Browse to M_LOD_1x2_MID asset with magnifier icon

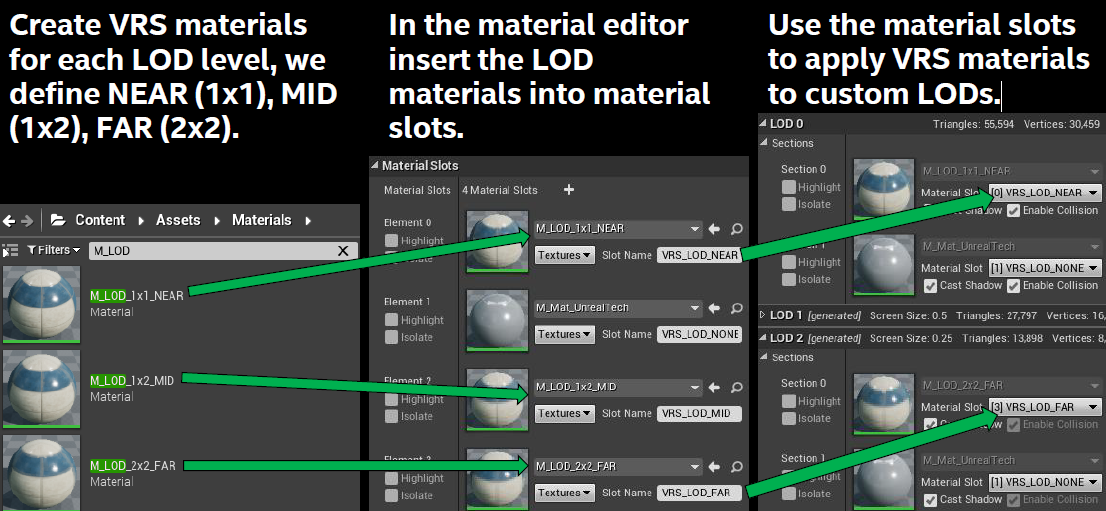pyautogui.click(x=736, y=387)
